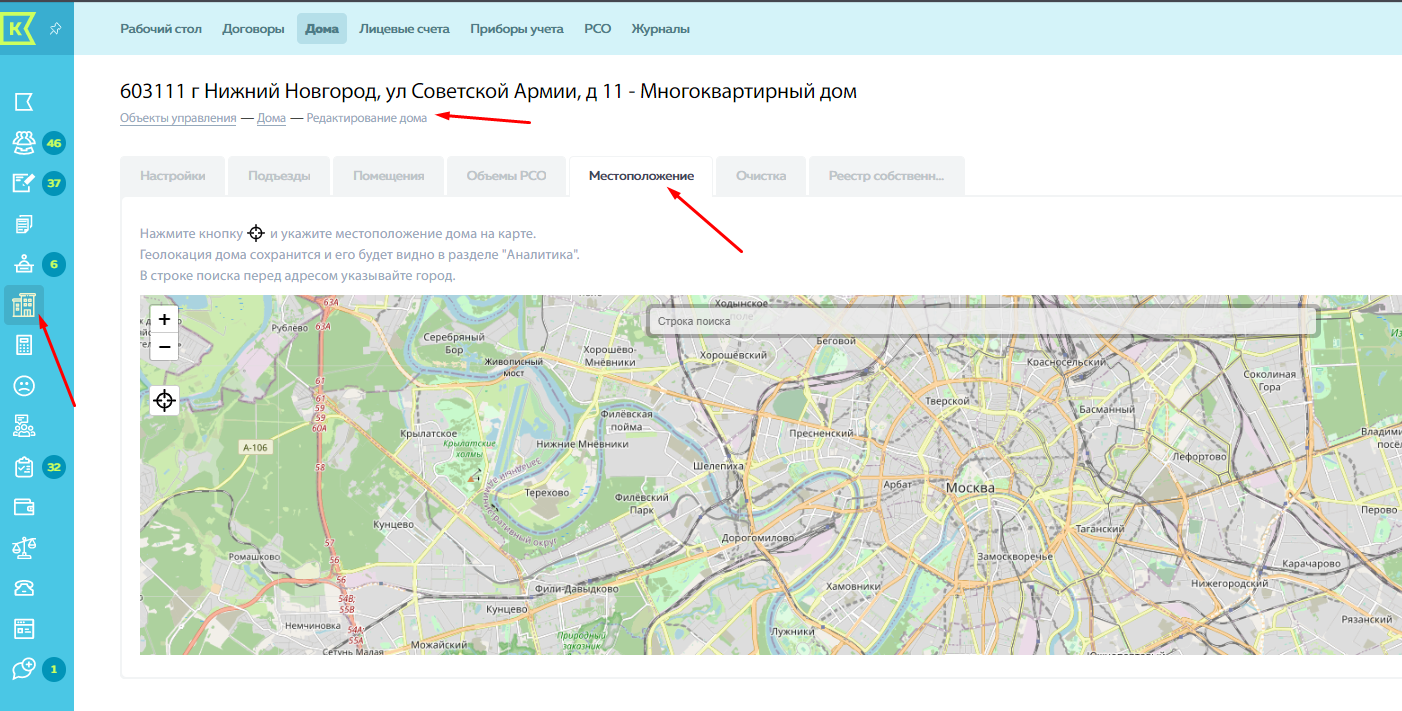This screenshot has height=711, width=1402.
Task: Switch to the Помещения tab
Action: tap(389, 176)
